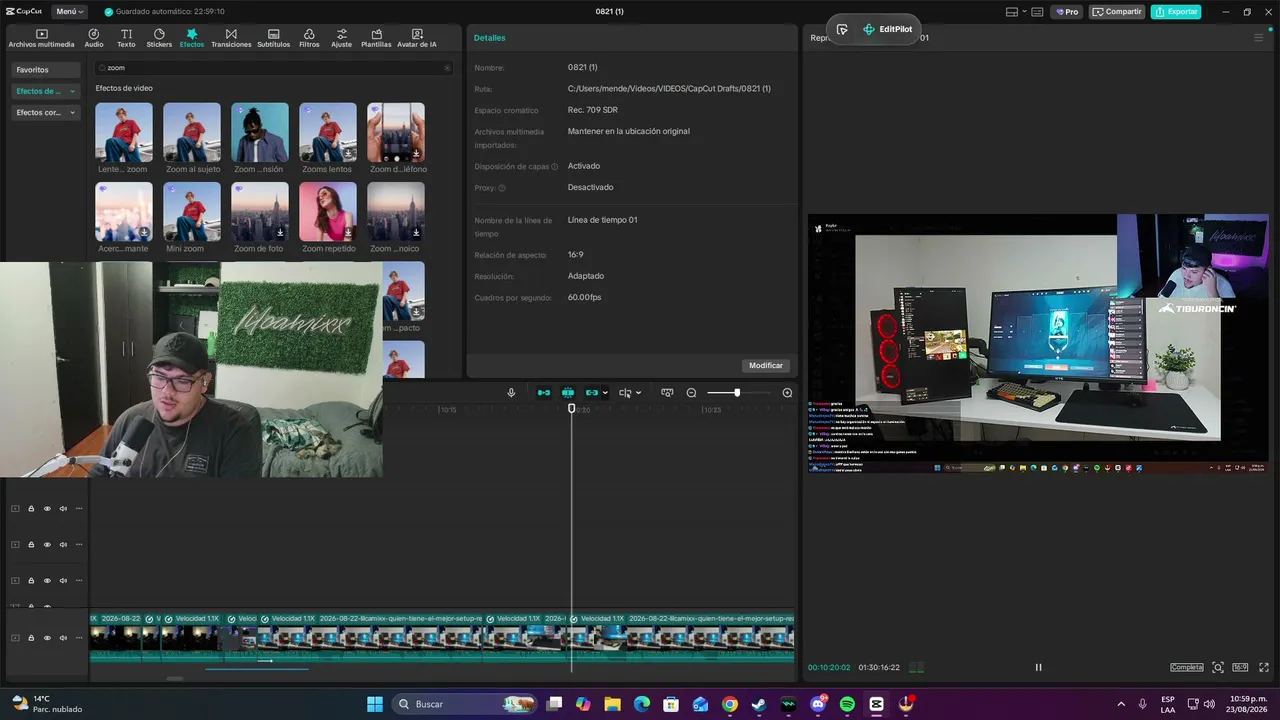The width and height of the screenshot is (1280, 720).
Task: Select the Favoritos category
Action: click(x=46, y=70)
